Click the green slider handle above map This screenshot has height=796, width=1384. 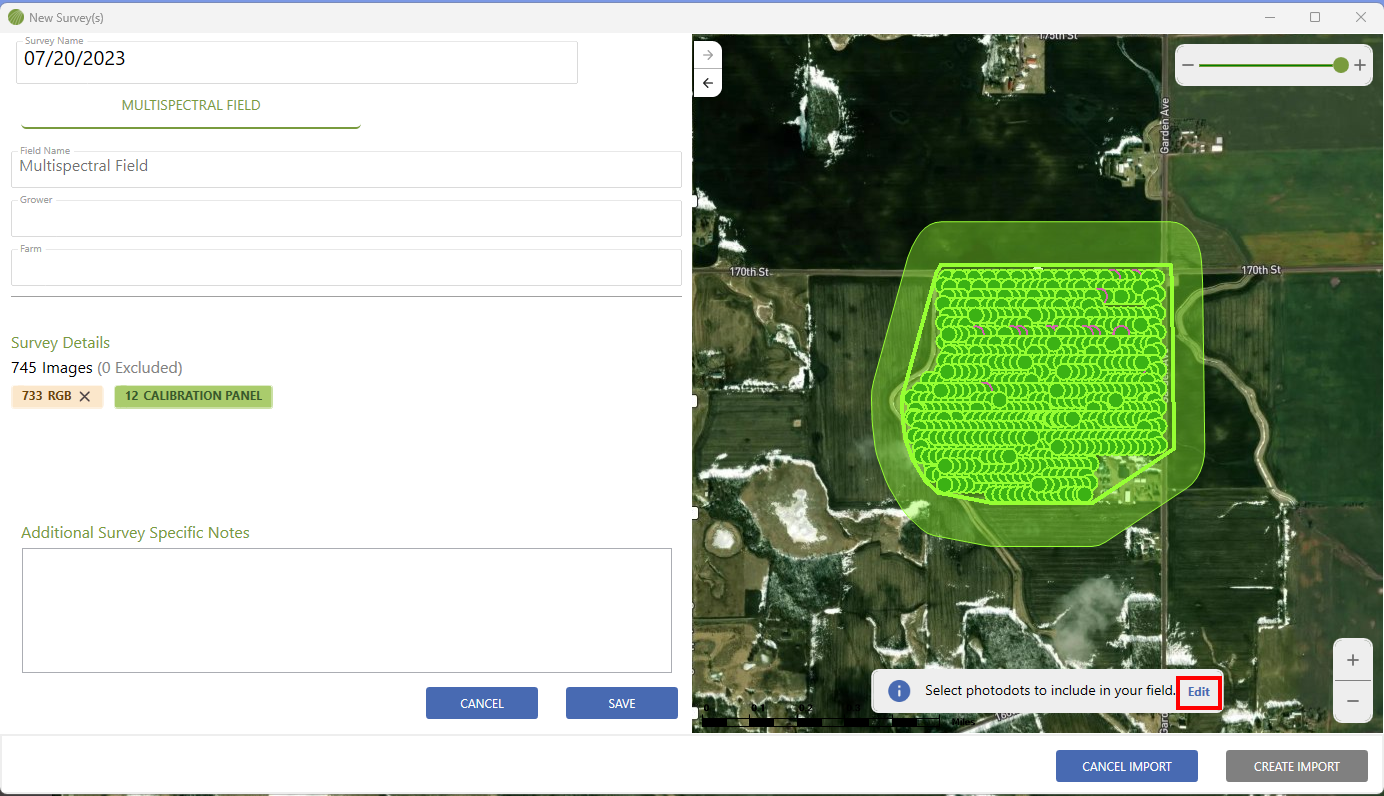pyautogui.click(x=1340, y=65)
